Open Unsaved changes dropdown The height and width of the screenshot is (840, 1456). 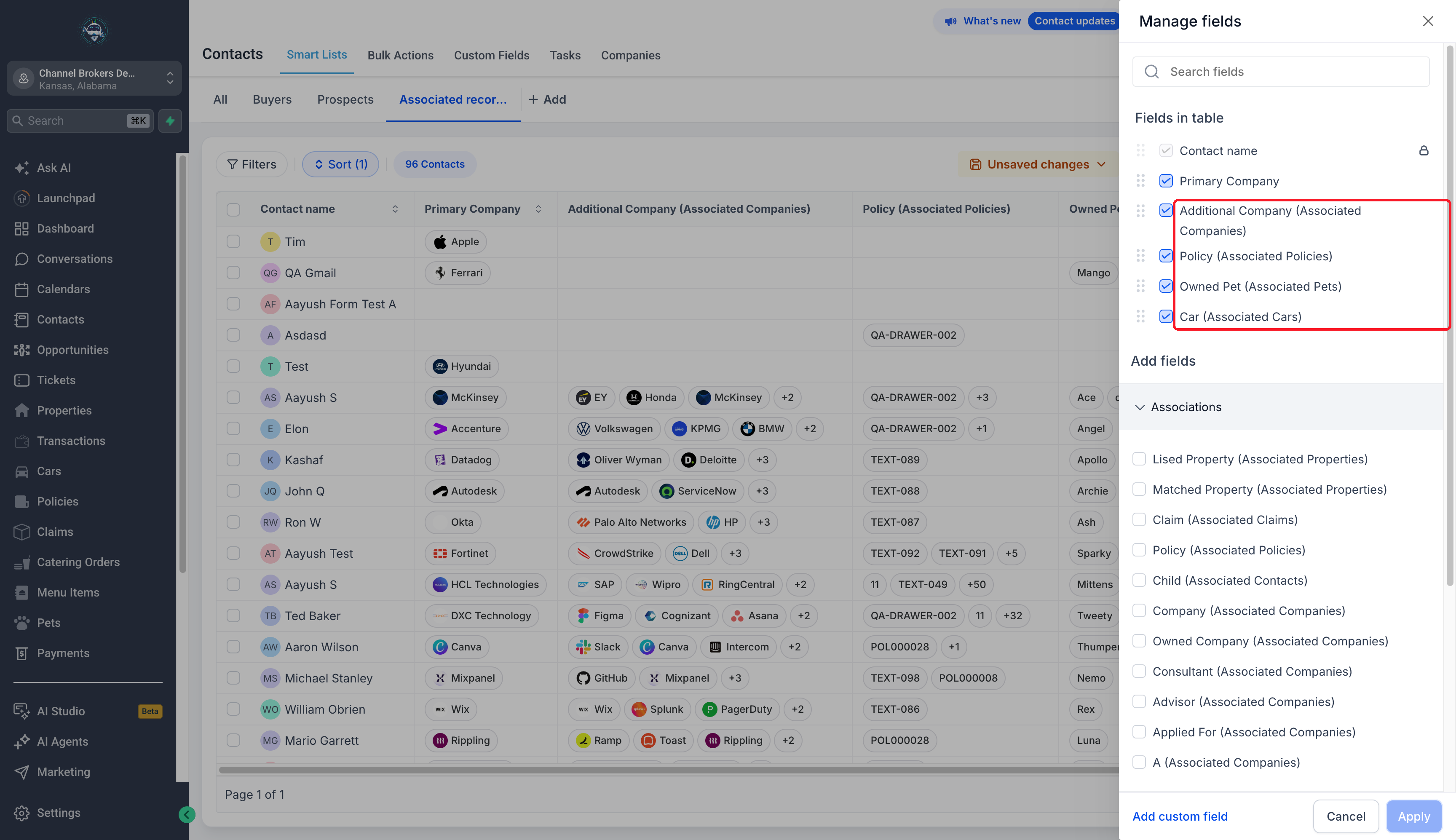pyautogui.click(x=1038, y=164)
